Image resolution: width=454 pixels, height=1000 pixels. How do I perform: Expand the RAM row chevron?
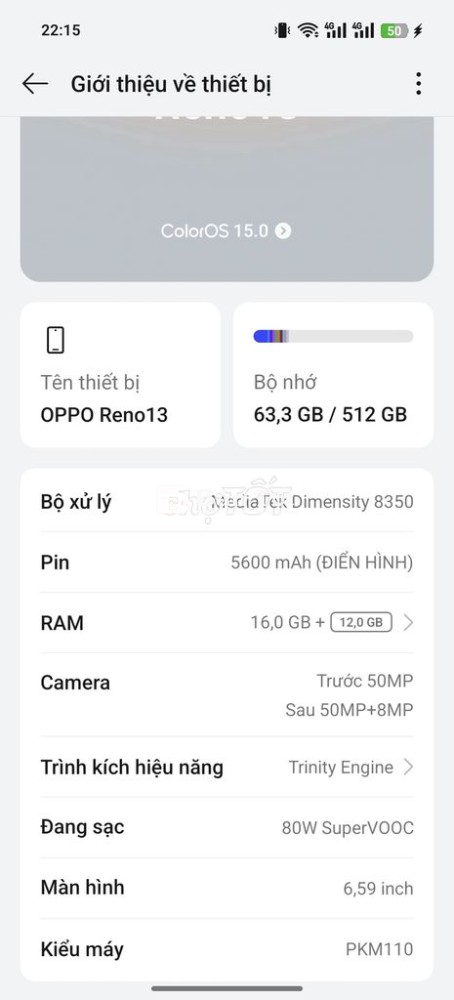point(409,622)
